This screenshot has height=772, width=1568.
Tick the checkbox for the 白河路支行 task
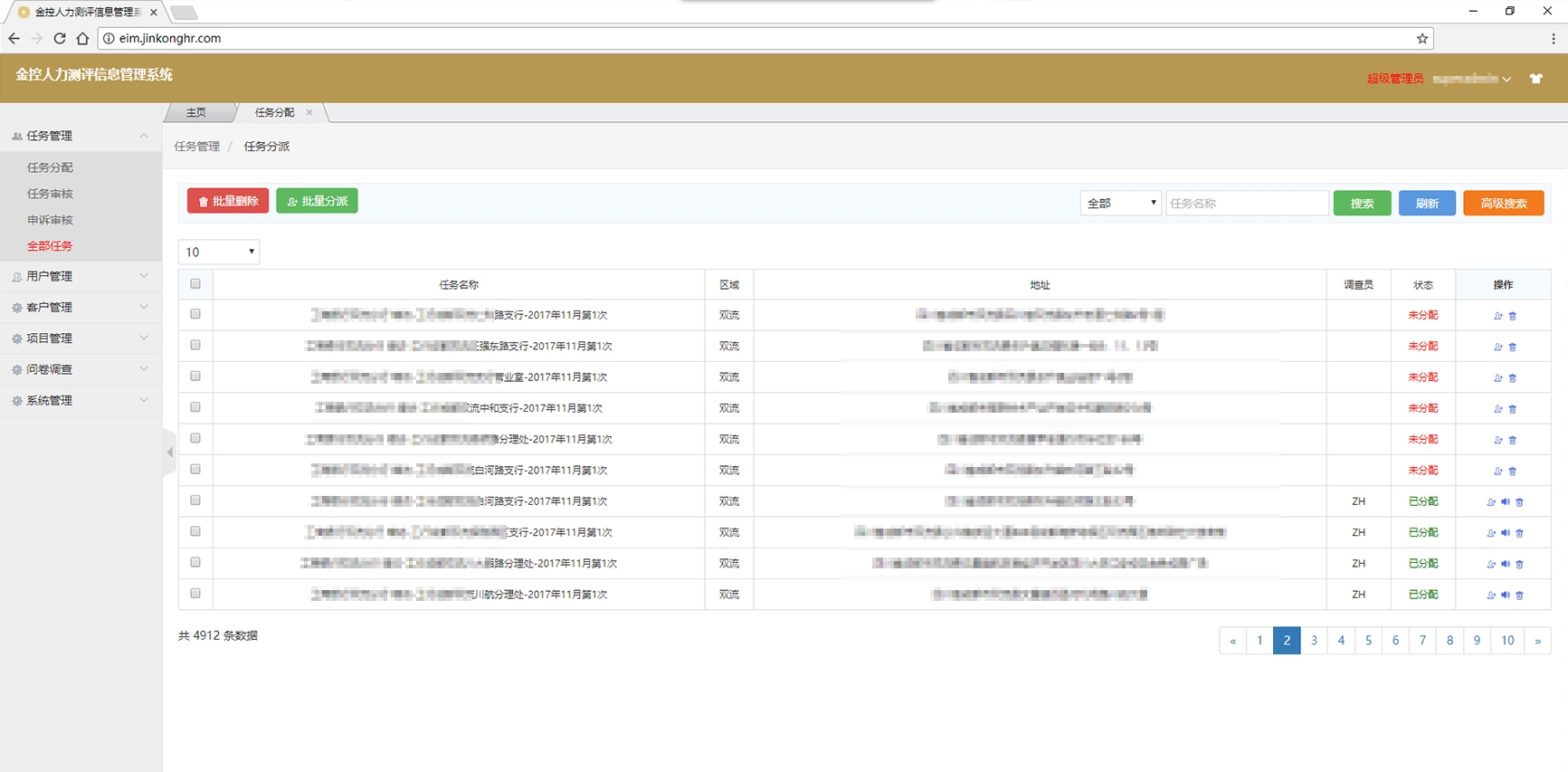(195, 470)
